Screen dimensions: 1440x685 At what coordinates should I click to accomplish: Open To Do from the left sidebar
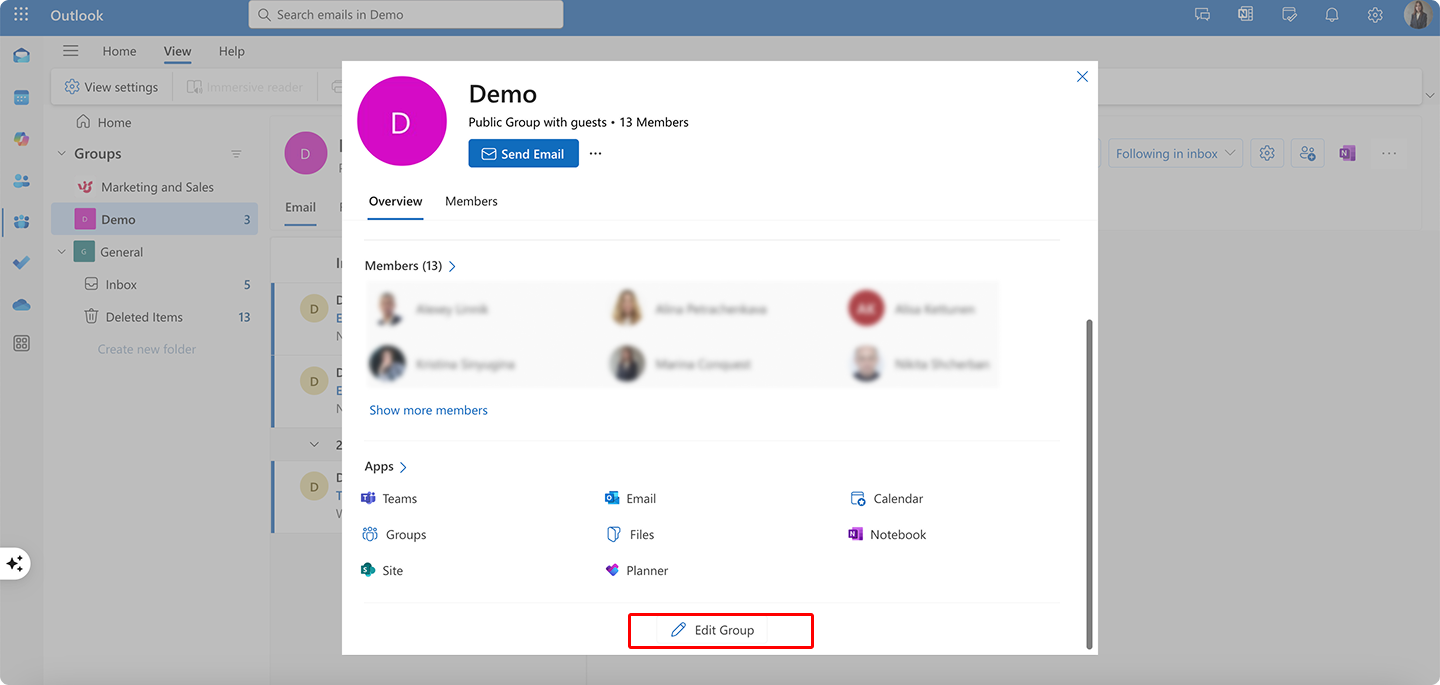tap(21, 263)
